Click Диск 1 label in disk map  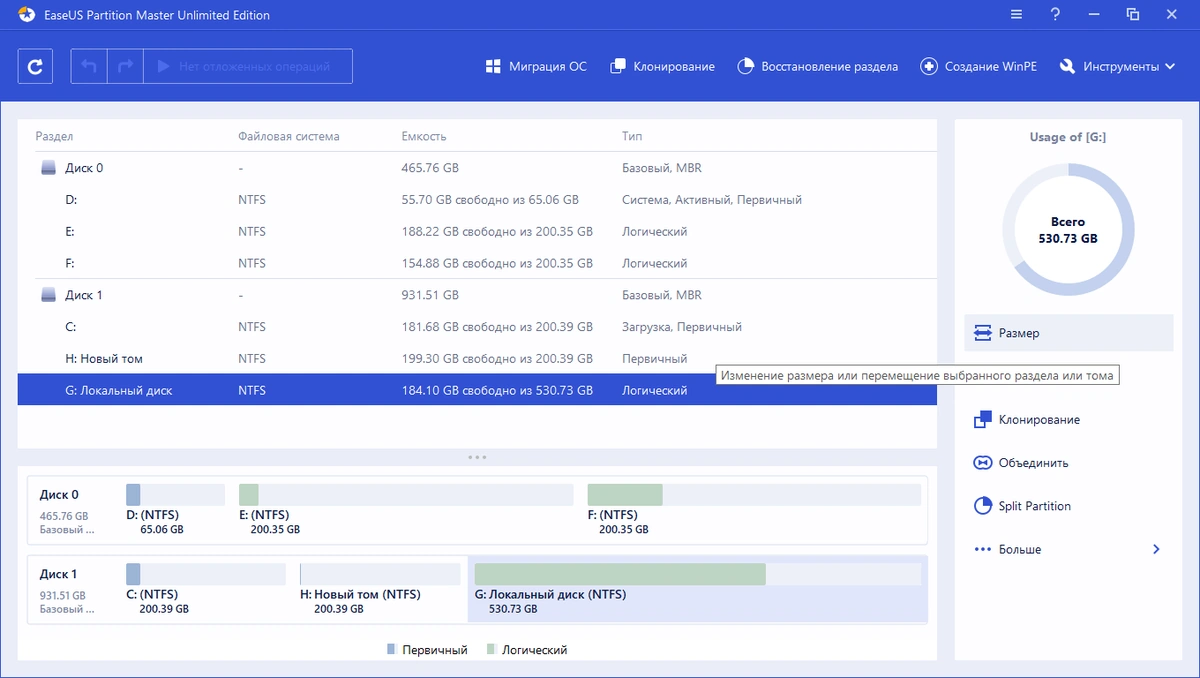(59, 574)
